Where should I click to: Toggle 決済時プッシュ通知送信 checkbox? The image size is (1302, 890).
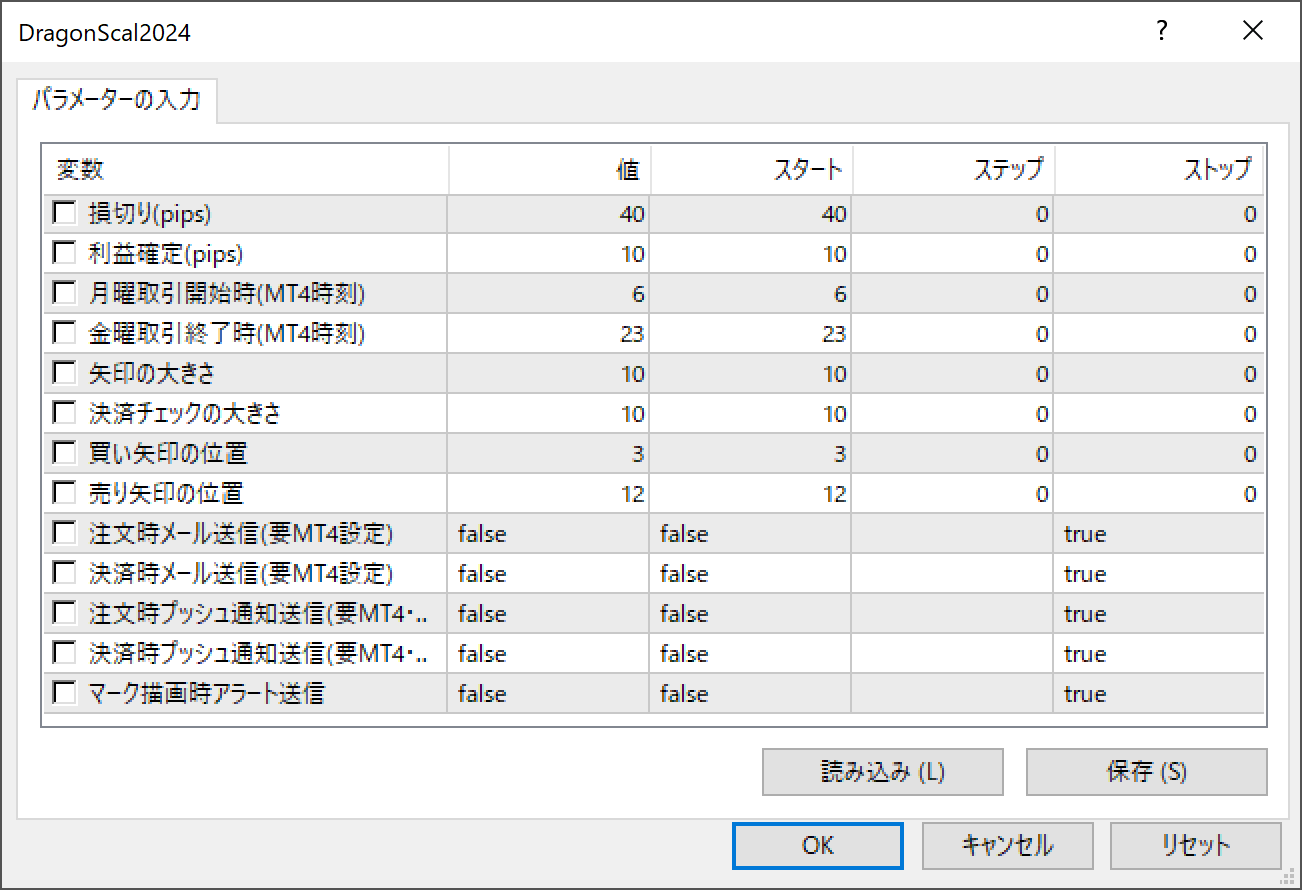click(x=65, y=653)
